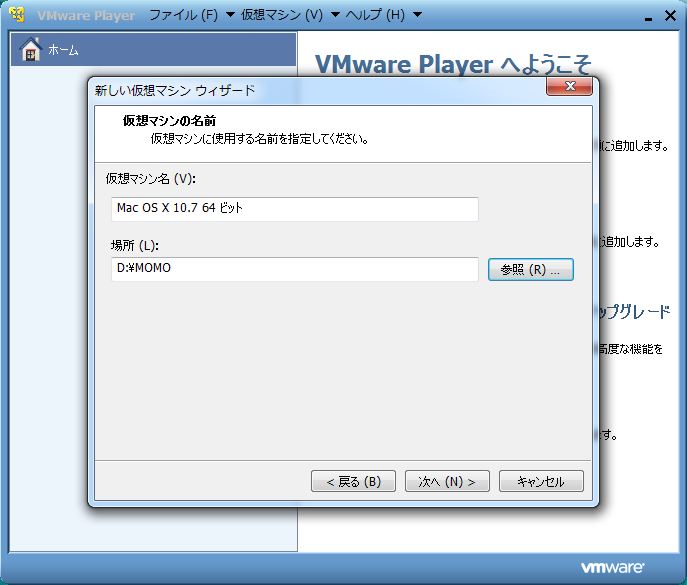Click the 仮想マシン名 text field
Viewport: 687px width, 585px height.
tap(294, 209)
